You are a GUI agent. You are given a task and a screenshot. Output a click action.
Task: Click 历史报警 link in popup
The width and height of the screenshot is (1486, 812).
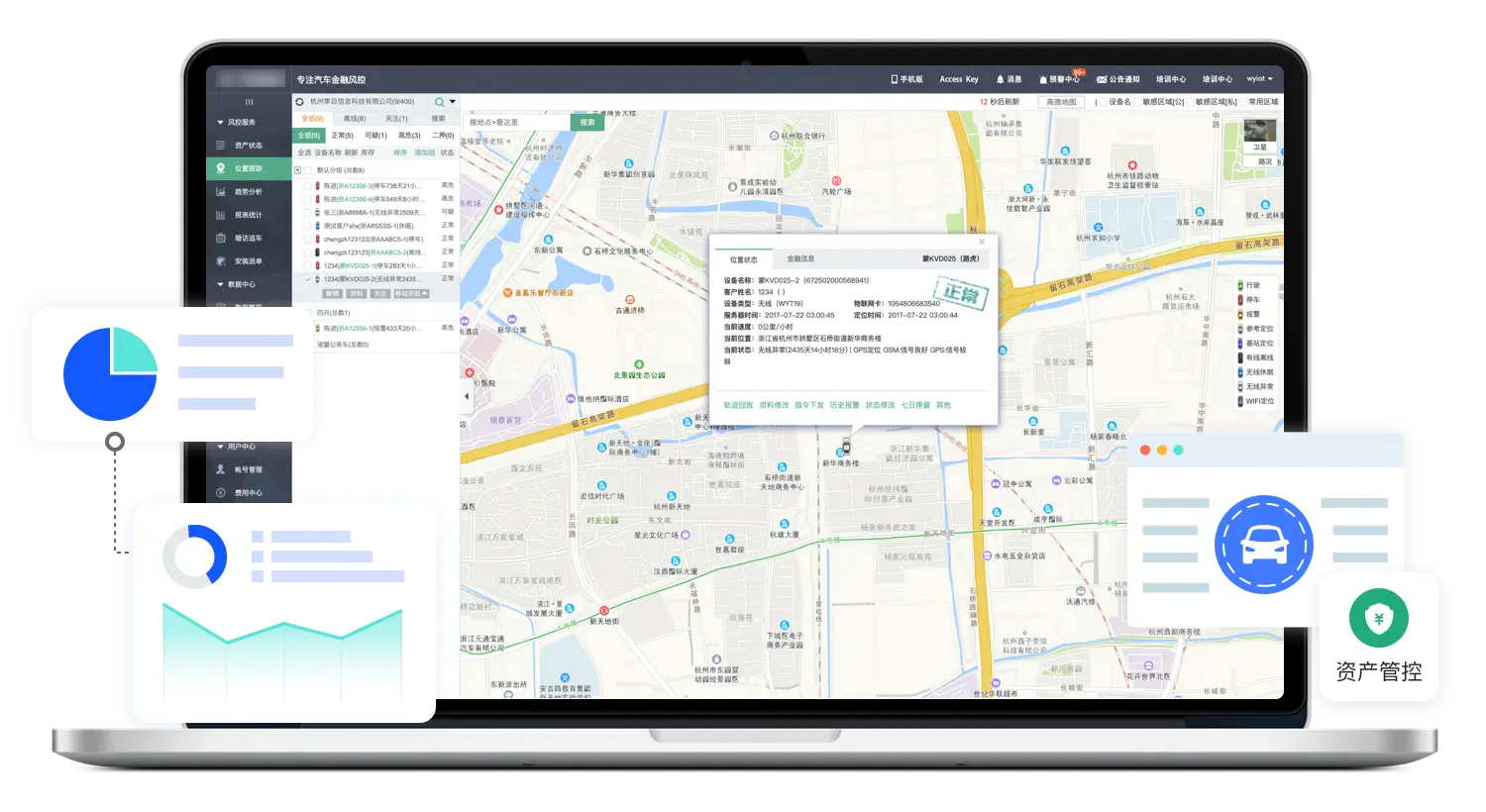844,405
